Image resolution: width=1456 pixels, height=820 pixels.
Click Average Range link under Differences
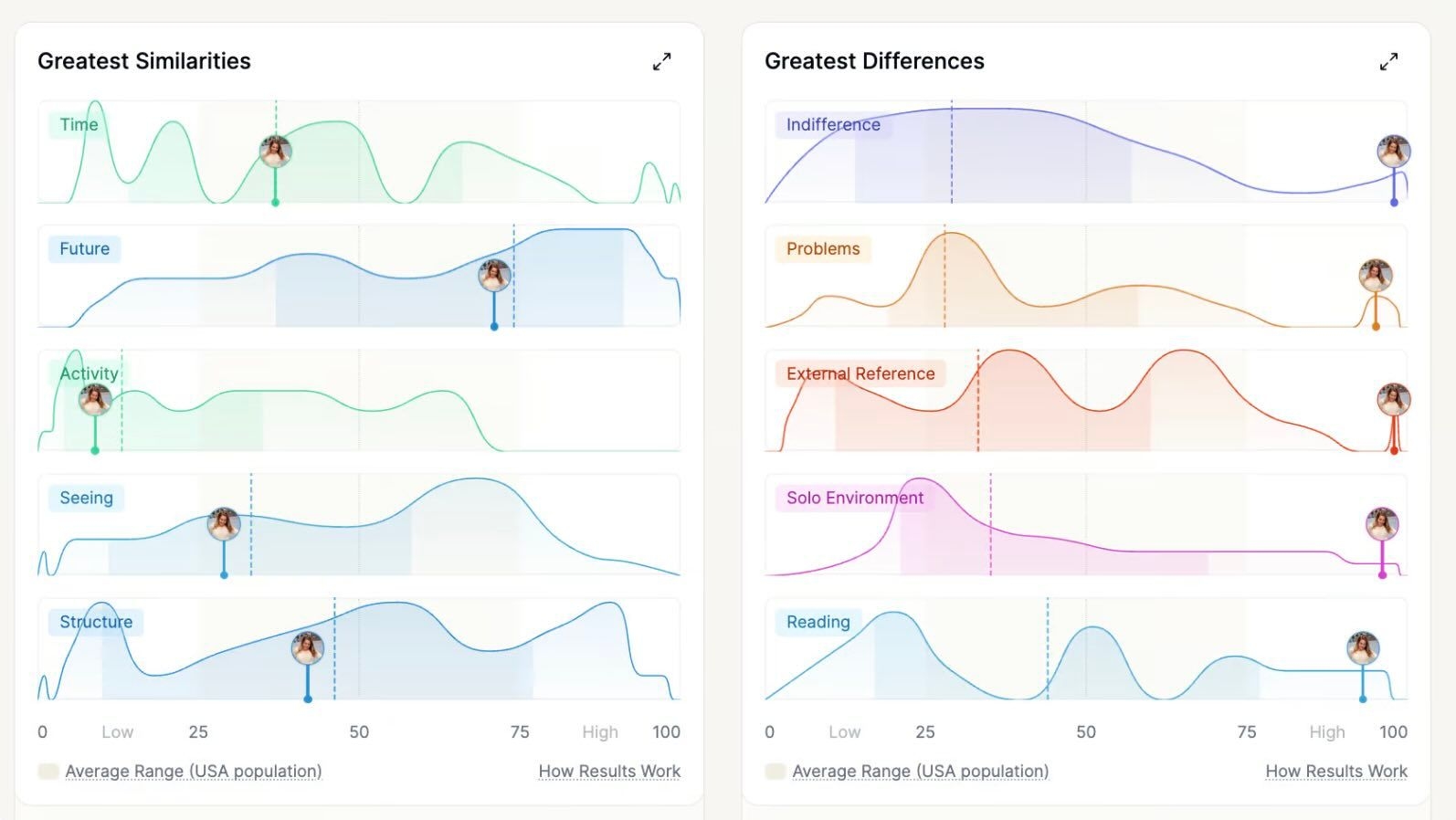(x=921, y=771)
